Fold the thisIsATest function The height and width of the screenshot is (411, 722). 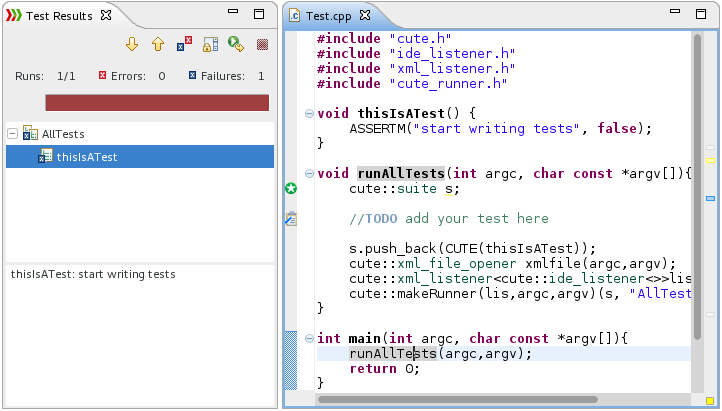click(309, 114)
